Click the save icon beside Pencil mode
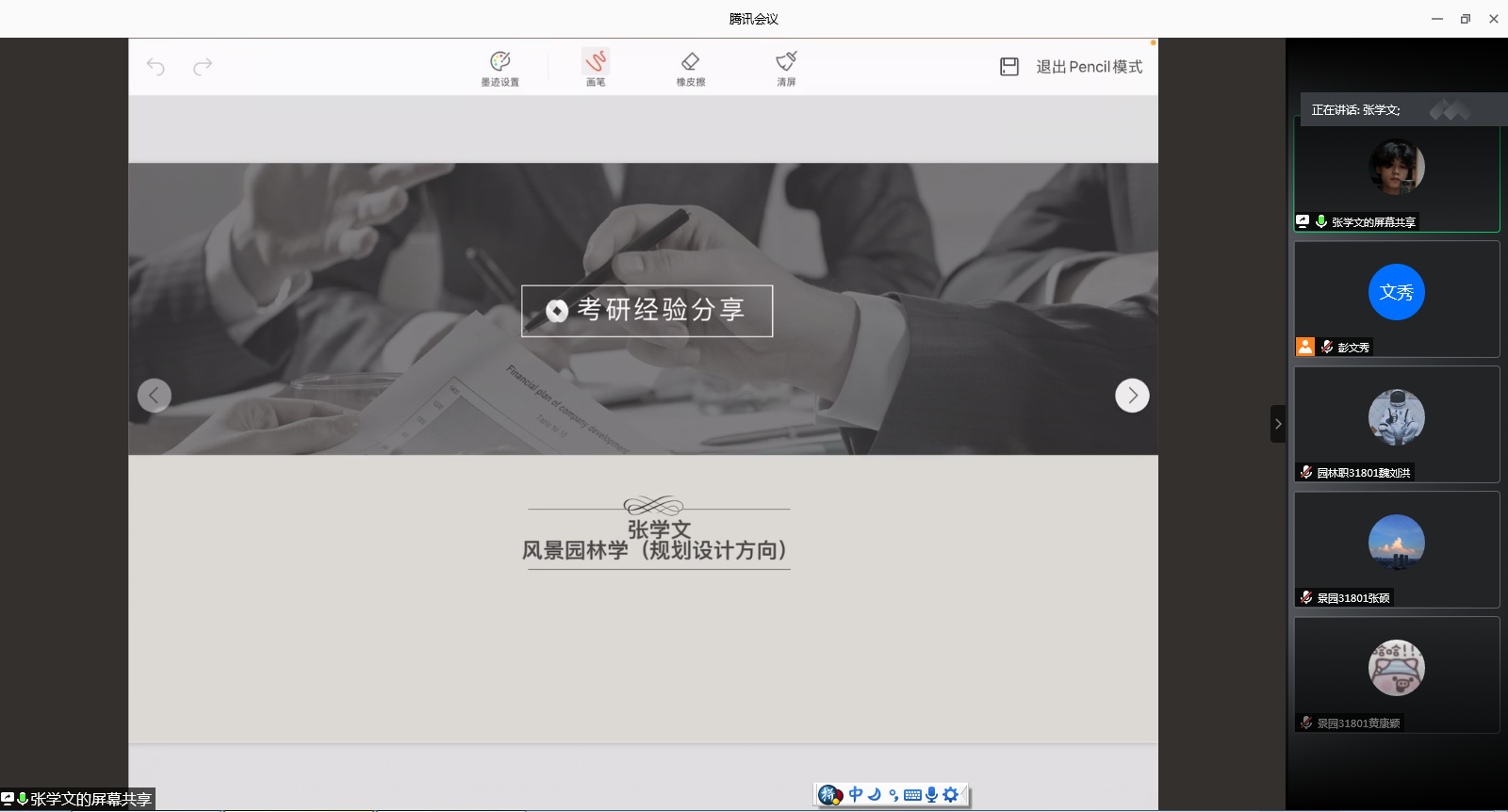 [x=1009, y=67]
